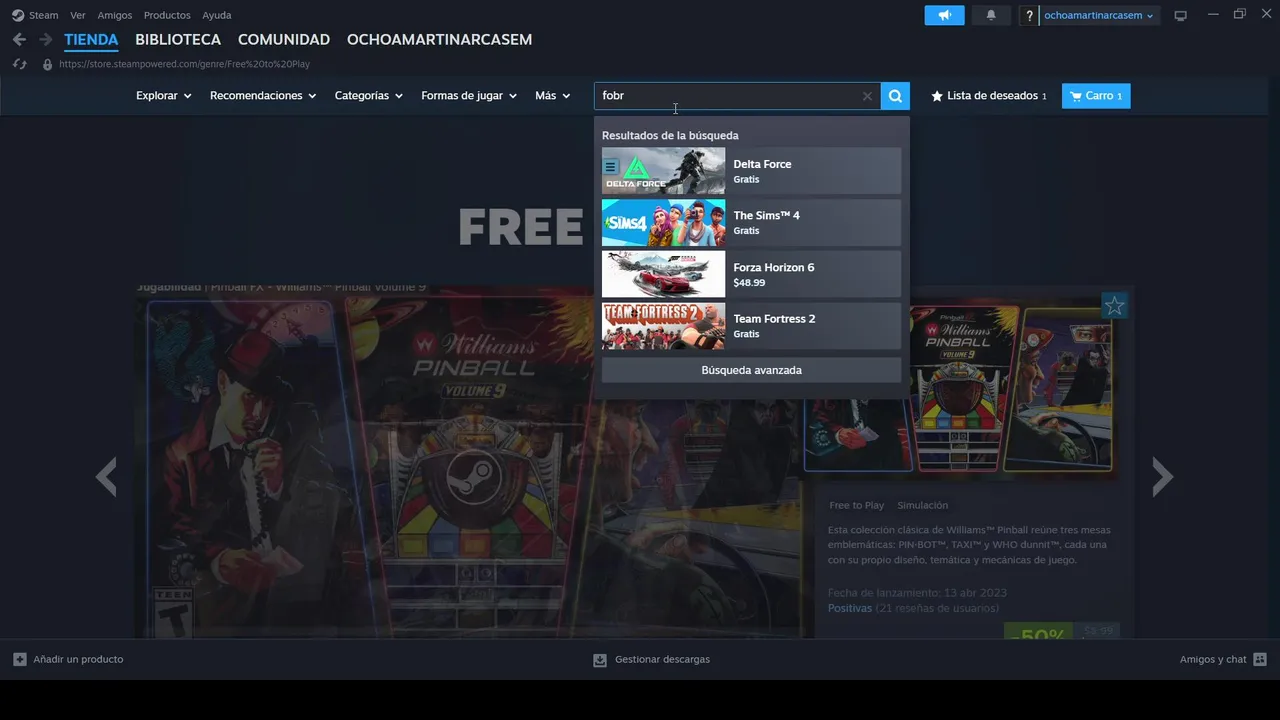Click the Gestionar descargas label
Screen dimensions: 1280x720
coord(662,659)
